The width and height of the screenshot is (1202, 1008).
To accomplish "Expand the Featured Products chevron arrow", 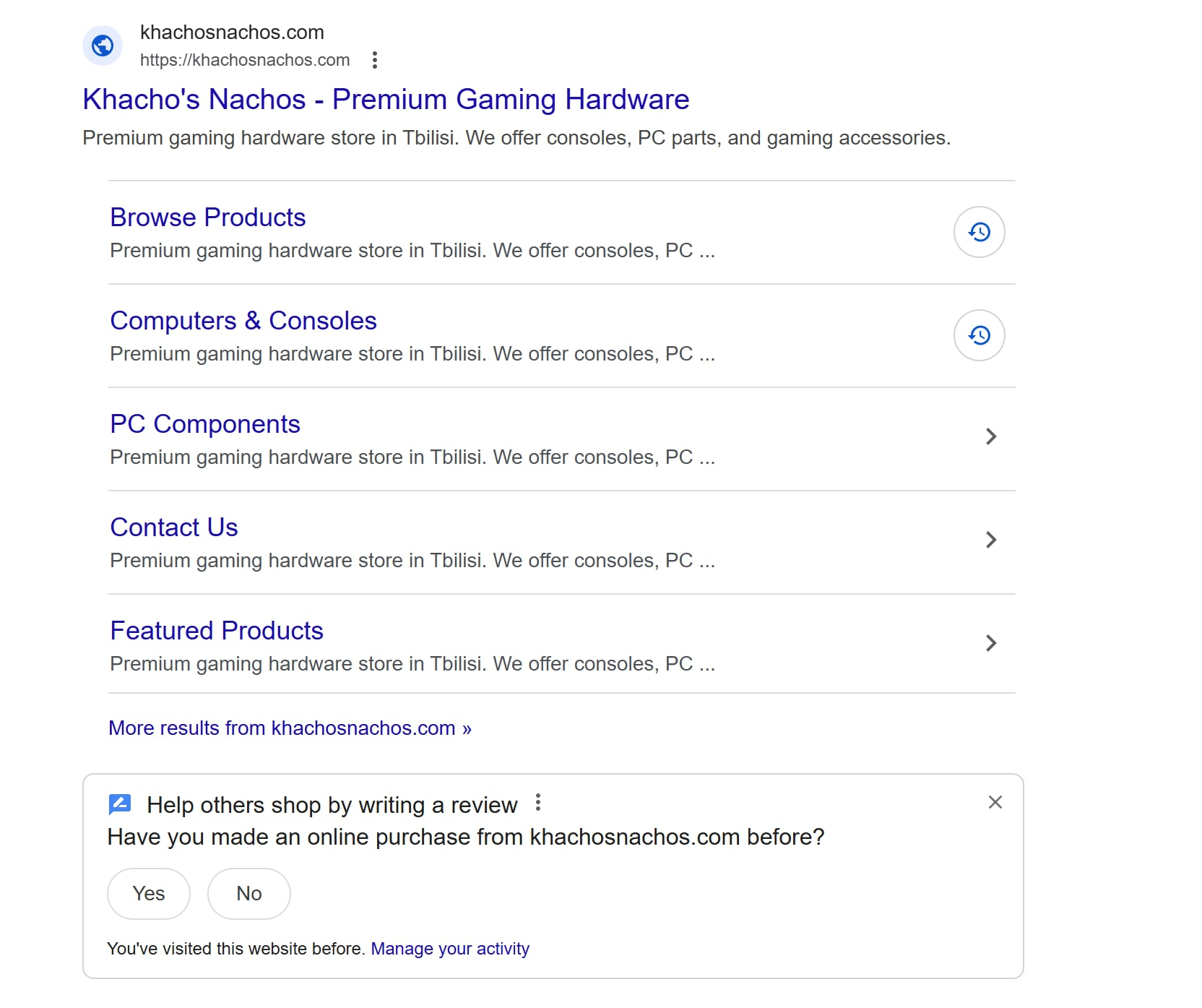I will click(x=990, y=643).
